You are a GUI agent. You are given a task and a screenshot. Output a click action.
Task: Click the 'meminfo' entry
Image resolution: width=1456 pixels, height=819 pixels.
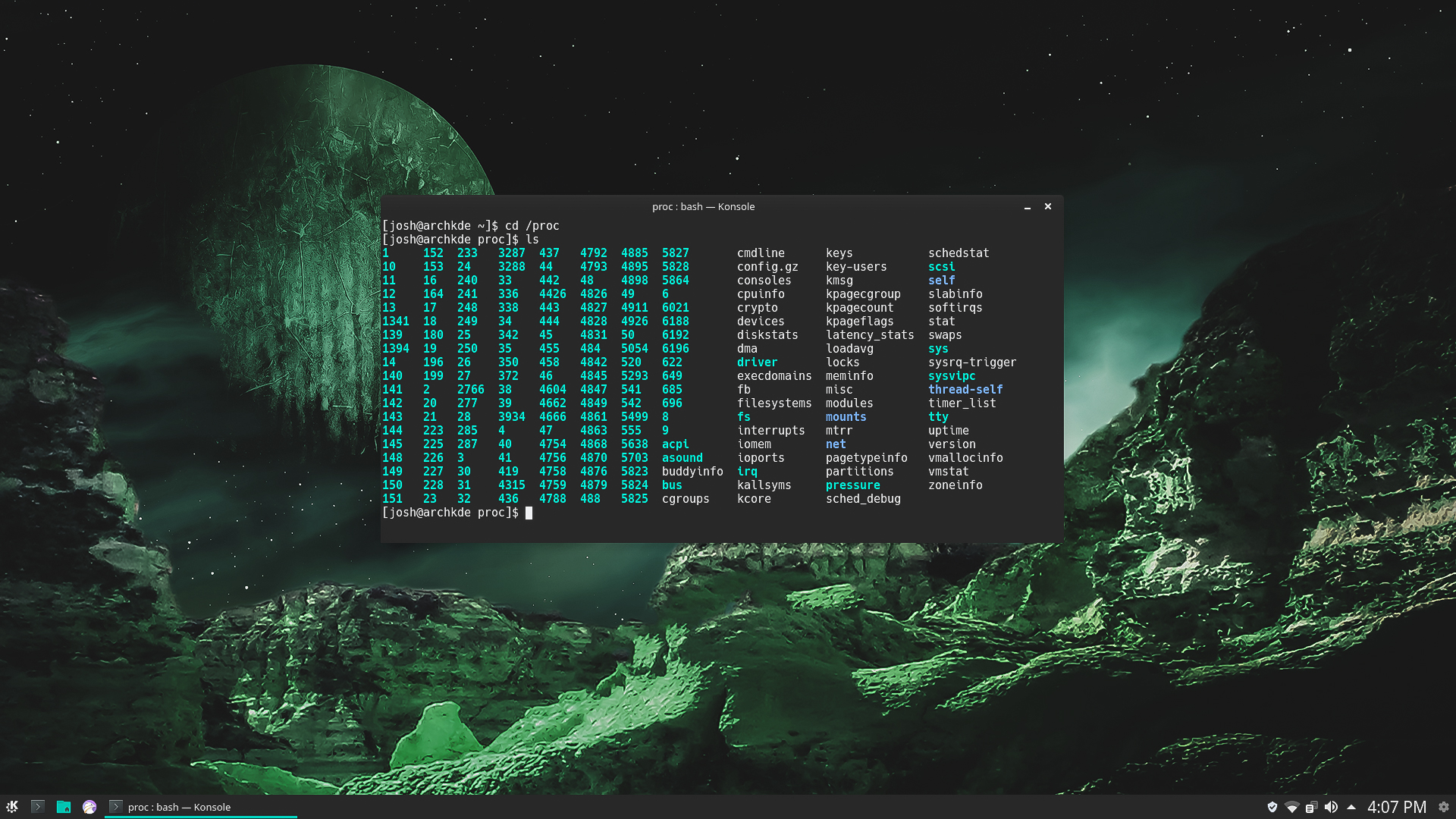click(x=849, y=376)
